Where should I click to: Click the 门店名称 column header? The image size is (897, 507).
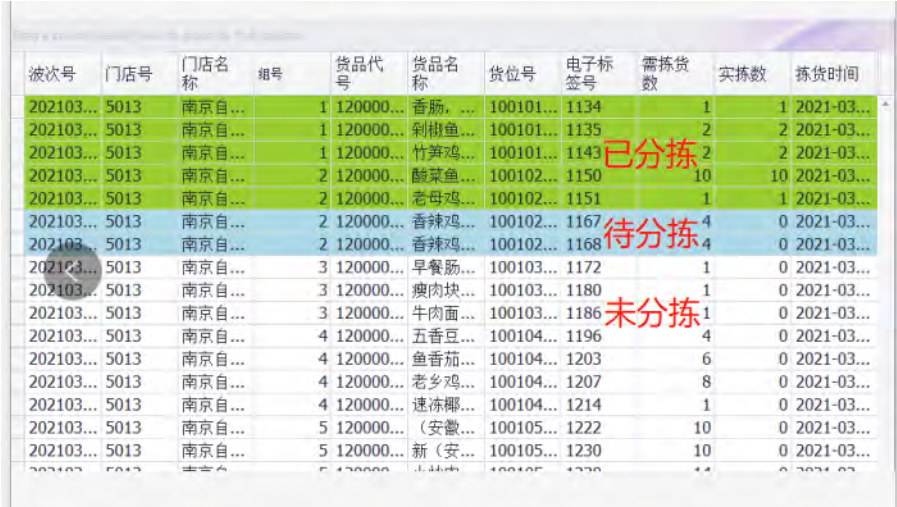214,73
